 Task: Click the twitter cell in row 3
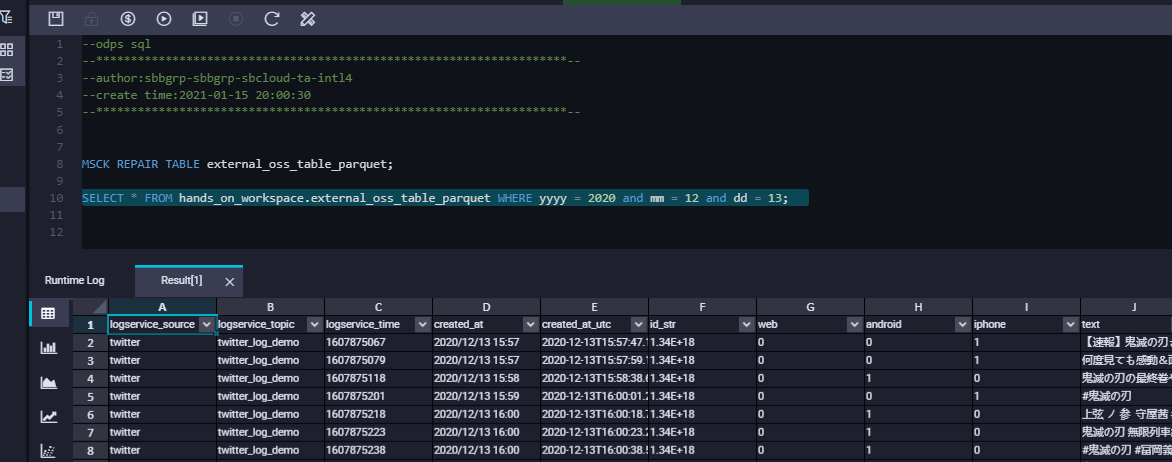[x=162, y=360]
